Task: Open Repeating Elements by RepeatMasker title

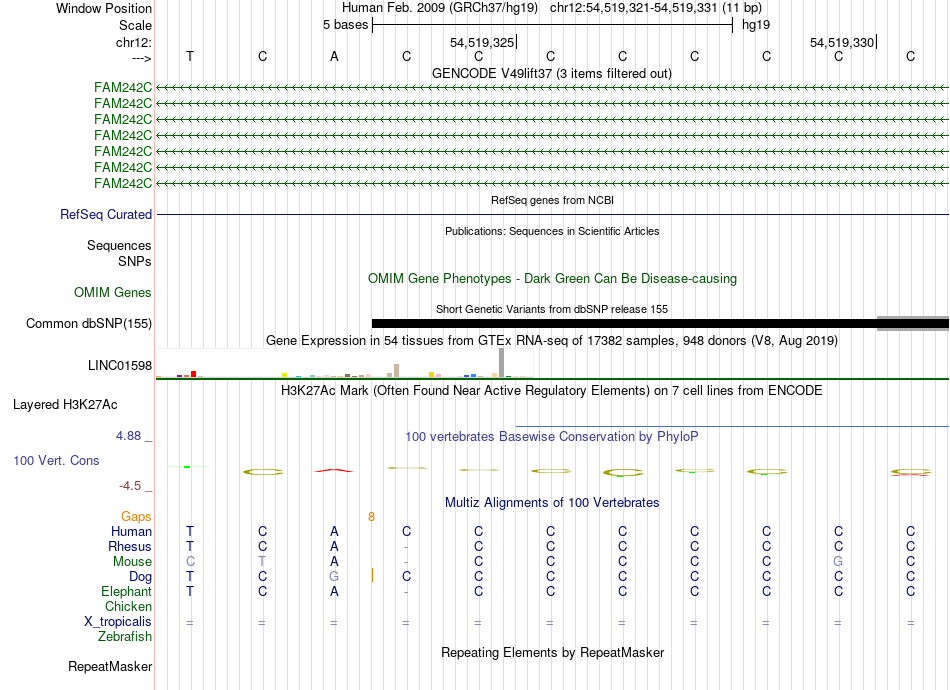Action: [552, 652]
